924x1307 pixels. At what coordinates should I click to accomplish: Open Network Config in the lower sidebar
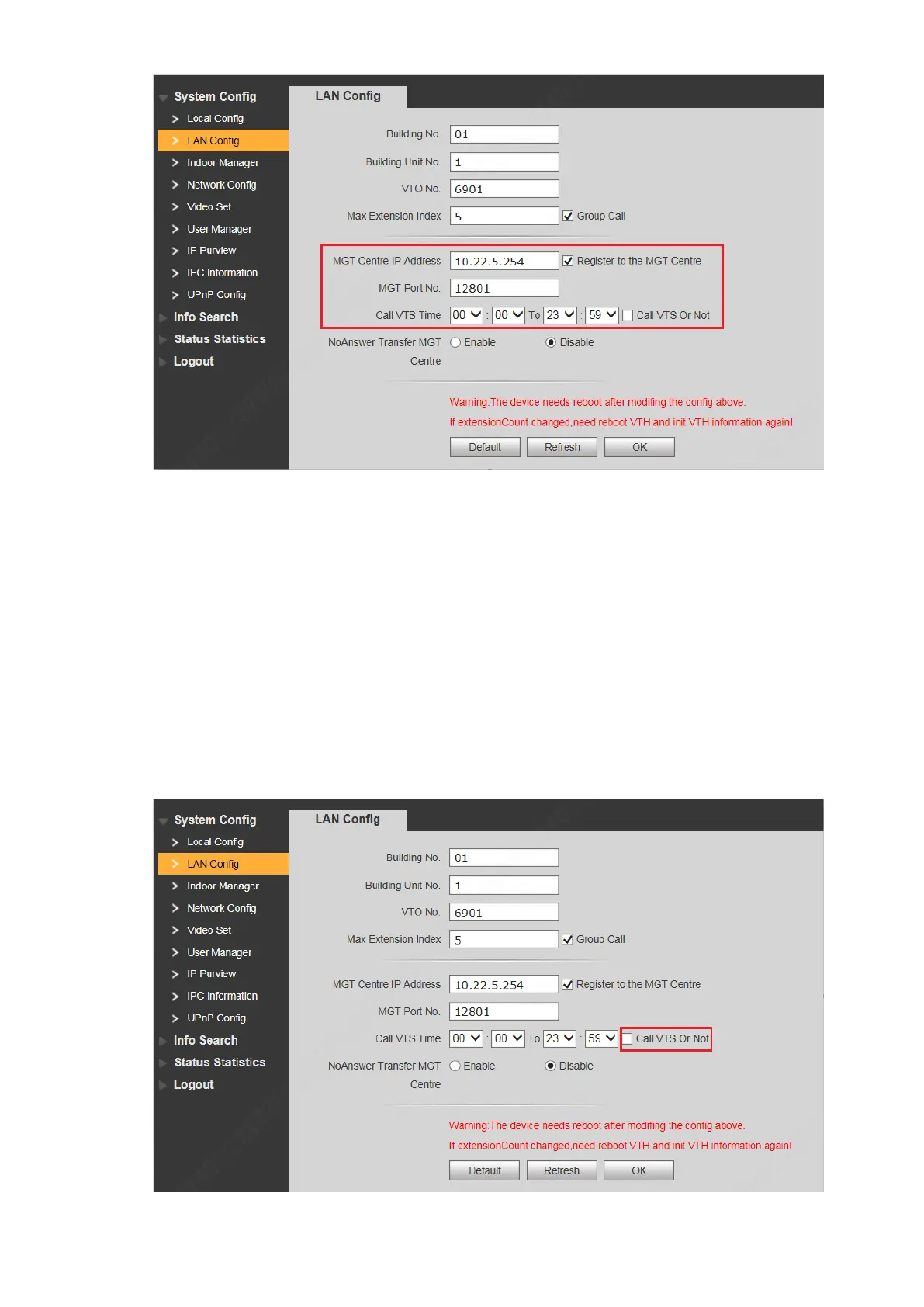pos(221,908)
